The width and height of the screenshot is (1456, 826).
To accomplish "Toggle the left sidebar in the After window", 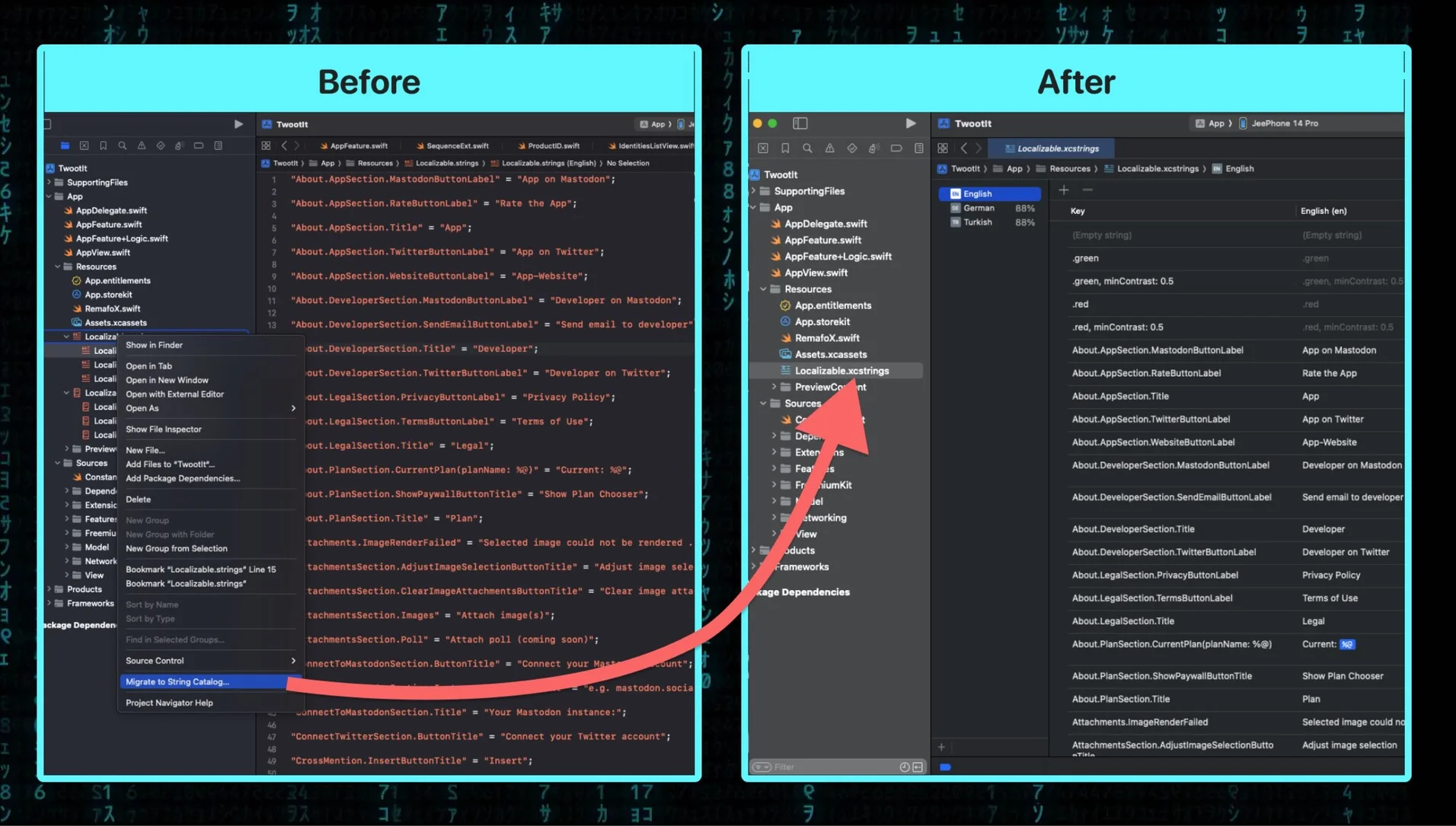I will coord(800,123).
